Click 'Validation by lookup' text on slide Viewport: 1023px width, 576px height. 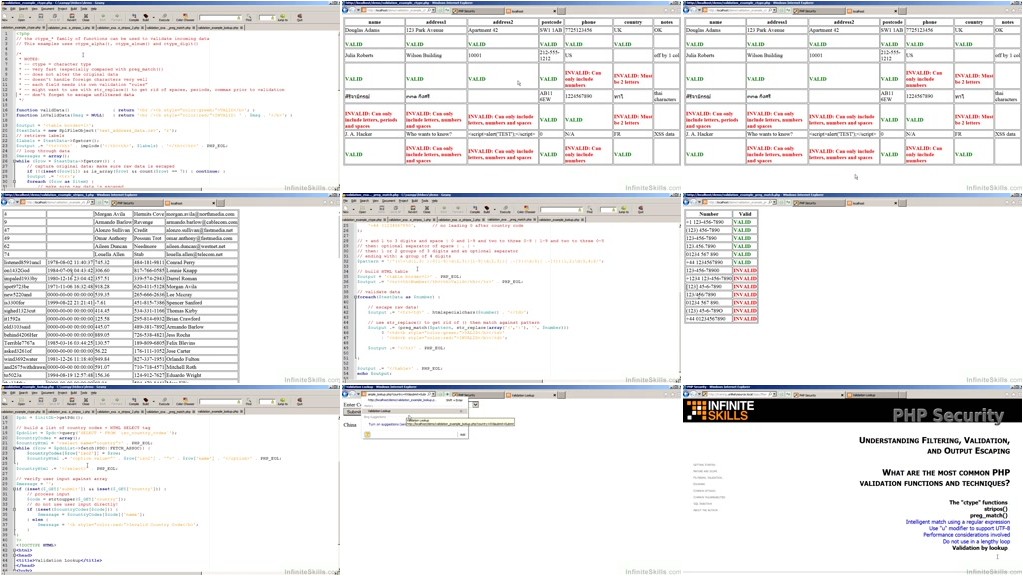pos(979,548)
